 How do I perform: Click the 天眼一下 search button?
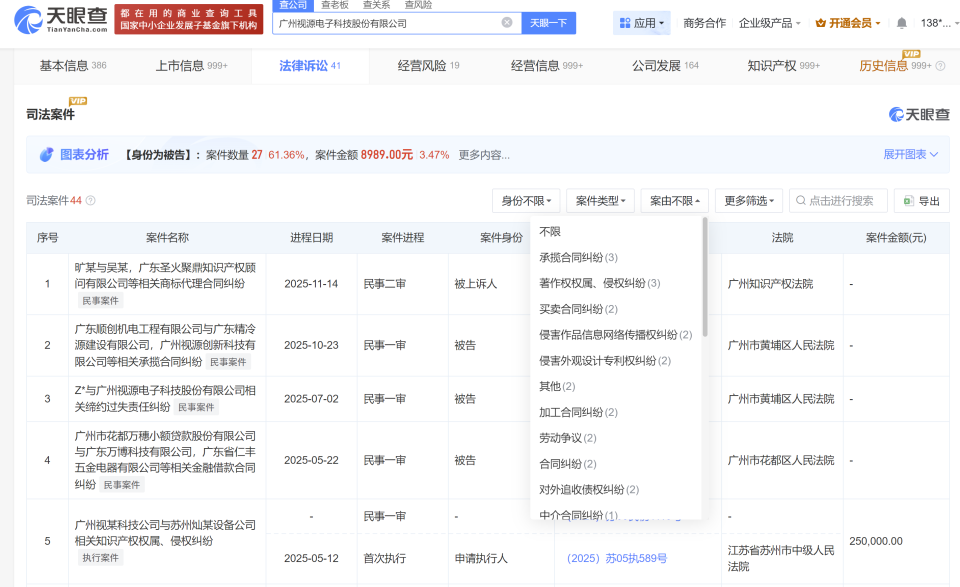tap(548, 21)
